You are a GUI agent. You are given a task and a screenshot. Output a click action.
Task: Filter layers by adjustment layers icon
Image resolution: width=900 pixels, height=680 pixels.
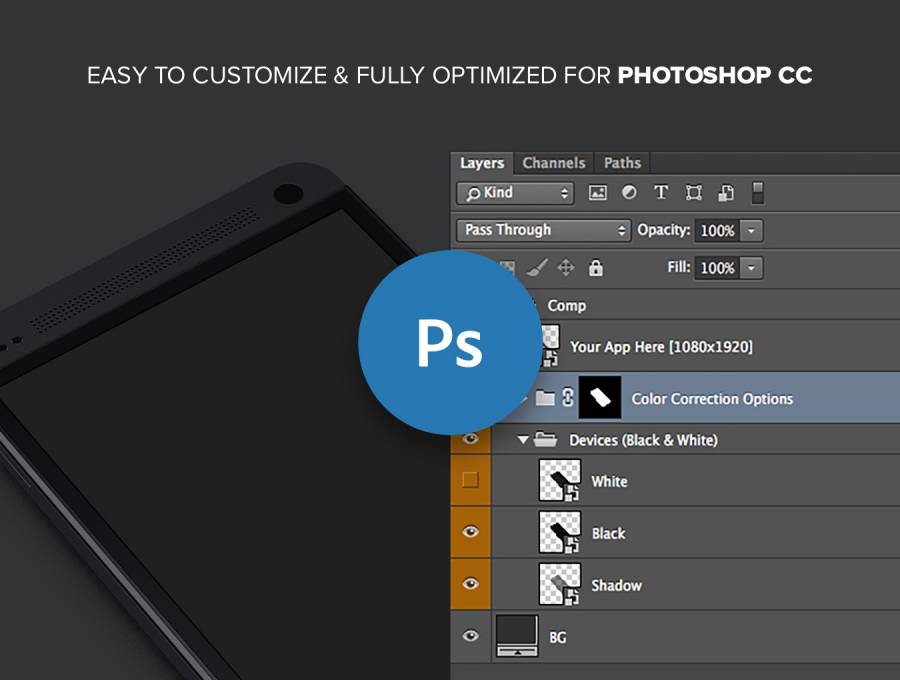tap(629, 193)
